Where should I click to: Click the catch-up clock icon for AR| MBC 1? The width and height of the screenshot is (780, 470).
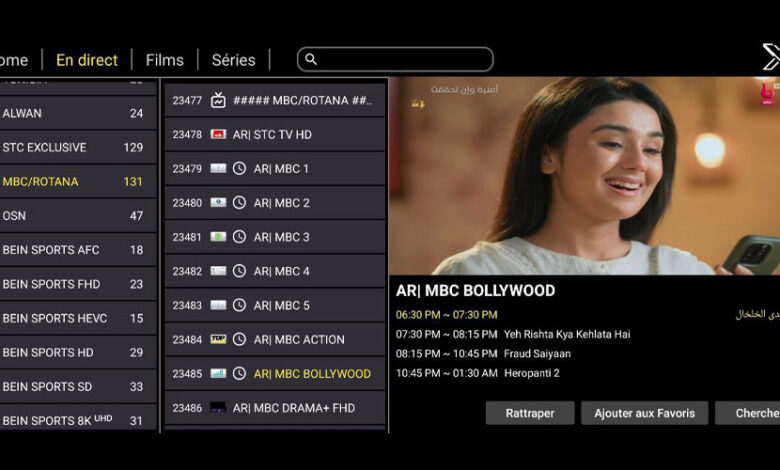(239, 169)
